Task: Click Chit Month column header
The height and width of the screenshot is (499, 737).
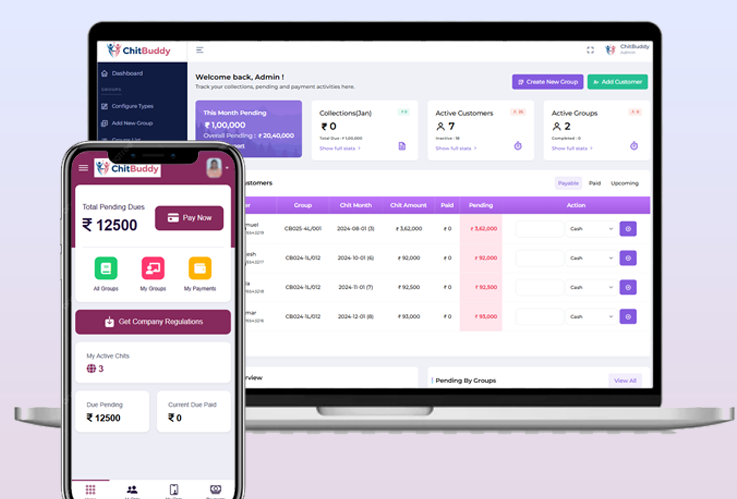Action: point(355,205)
